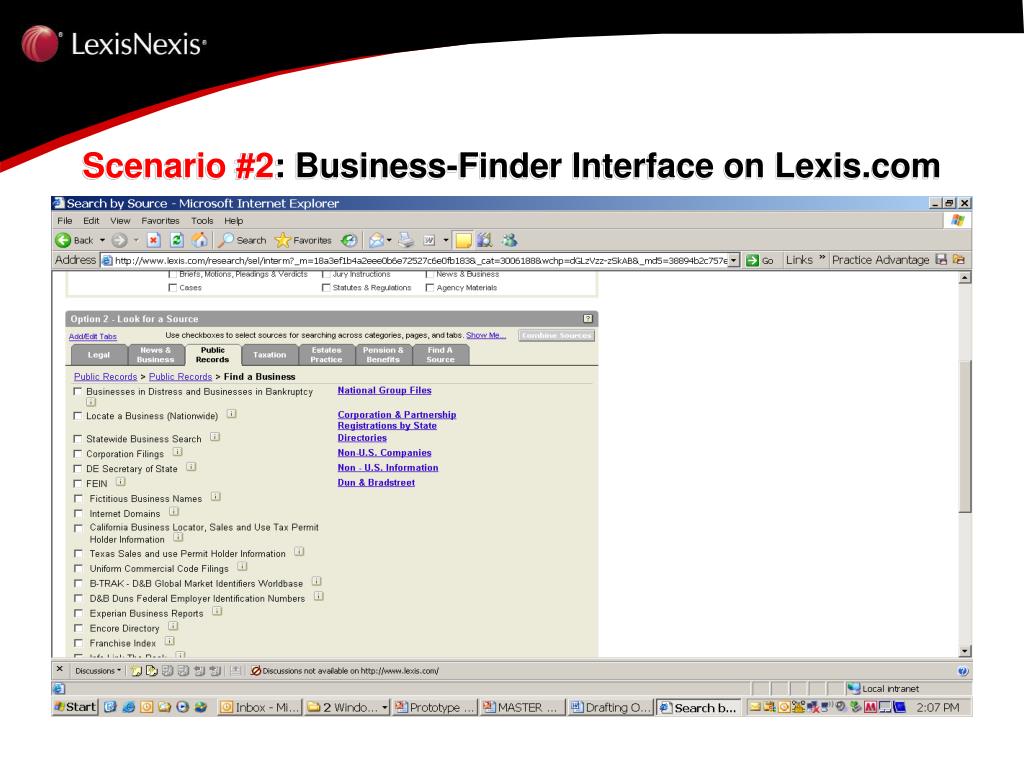Click the Combine Sources button
Screen dimensions: 1024x768
coord(557,336)
